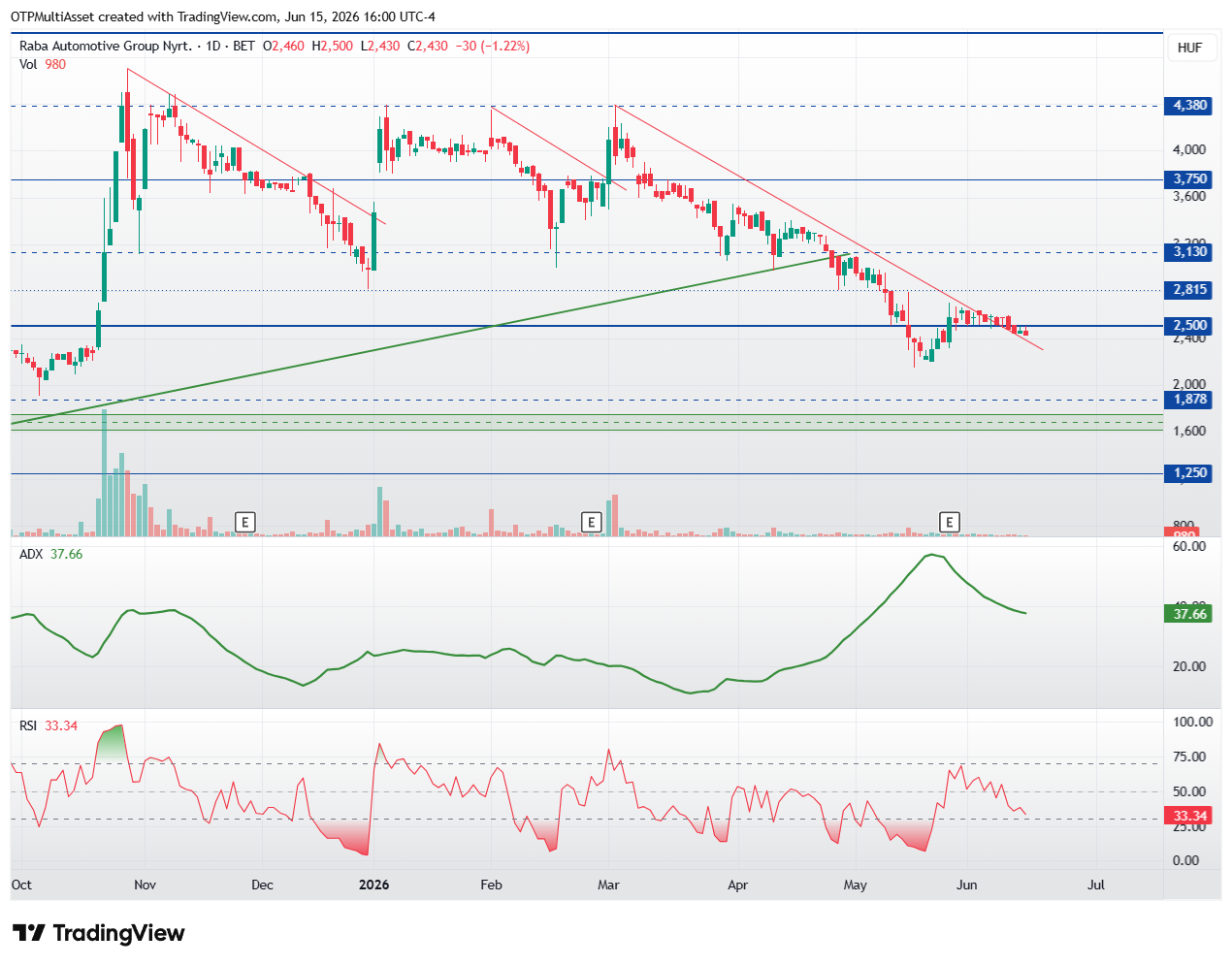
Task: Click the TradingView logo at bottom left
Action: click(98, 933)
